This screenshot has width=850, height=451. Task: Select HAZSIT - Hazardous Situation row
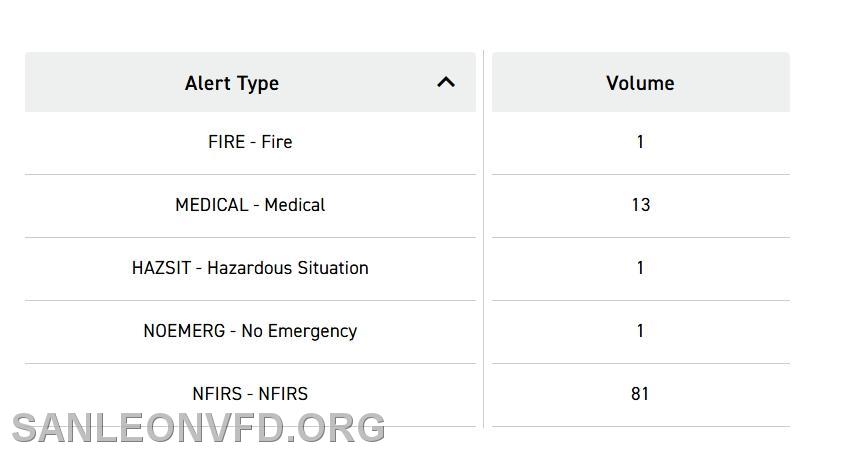250,268
